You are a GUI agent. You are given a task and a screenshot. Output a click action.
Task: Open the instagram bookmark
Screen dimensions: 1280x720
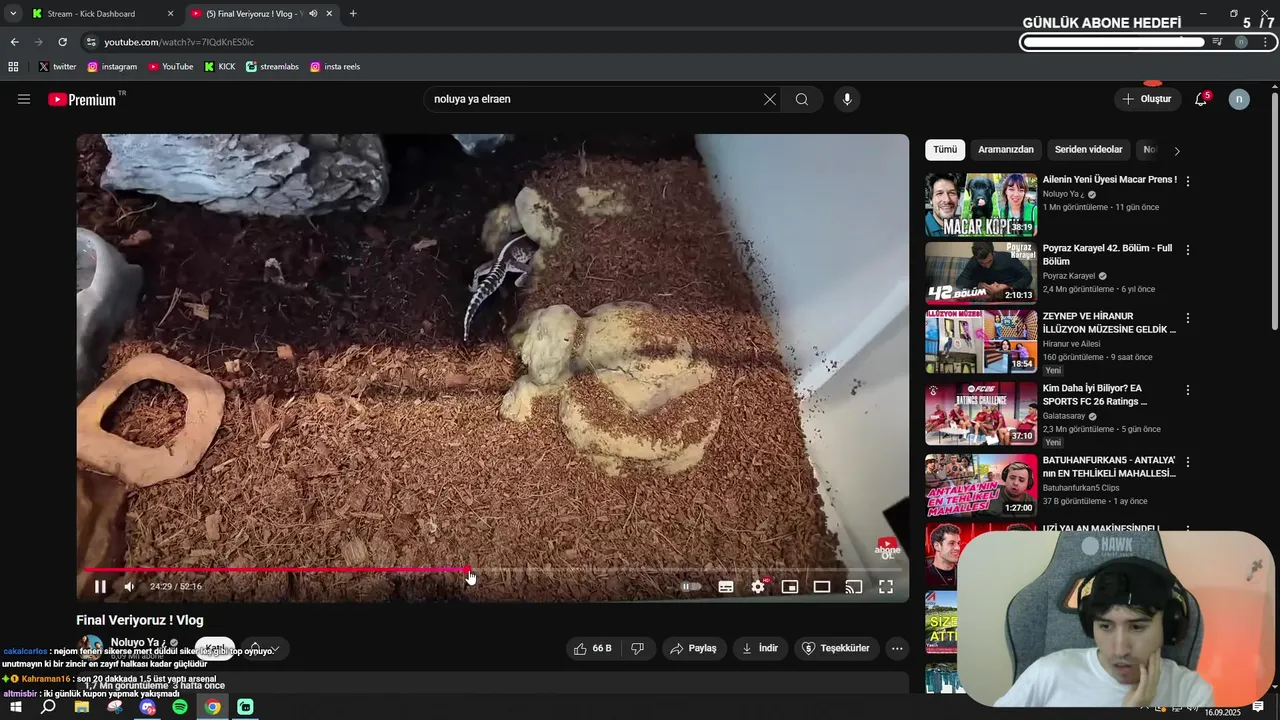click(x=112, y=67)
